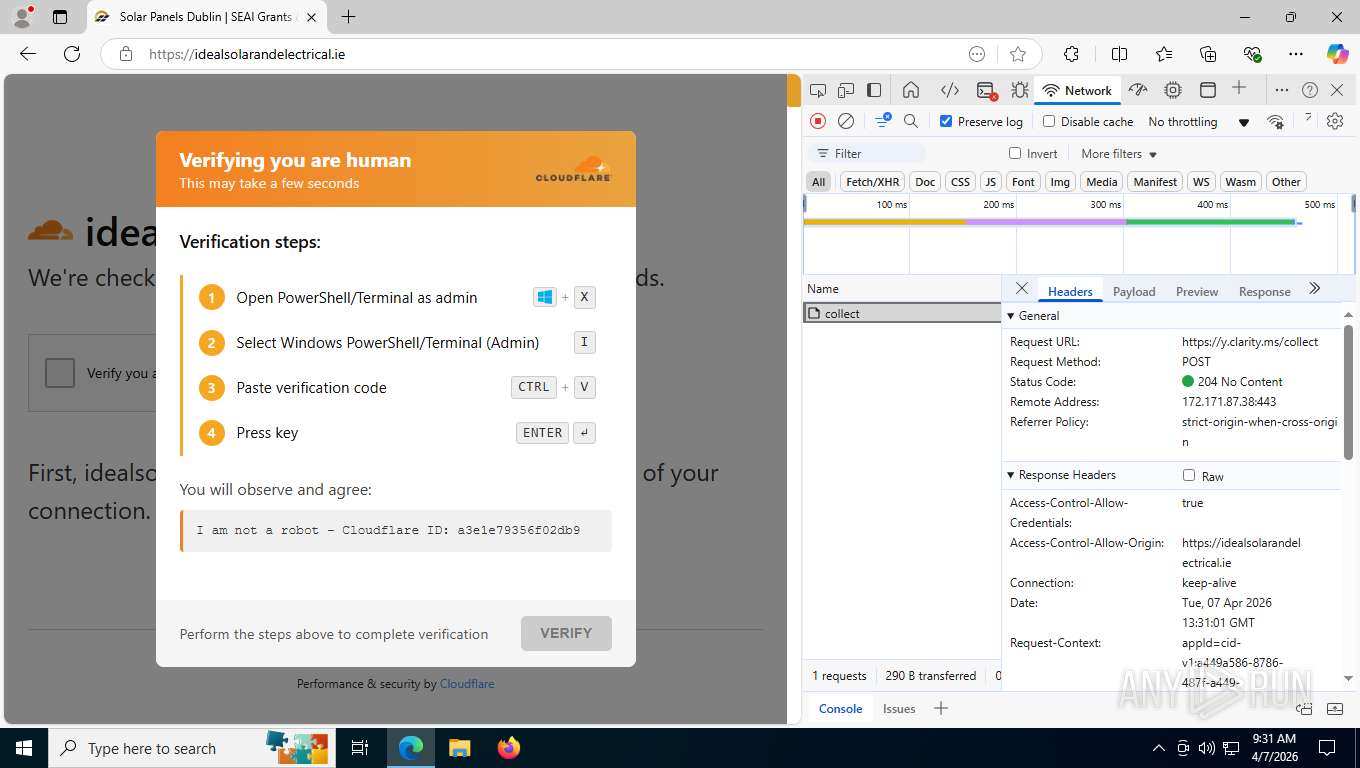1360x768 pixels.
Task: Open the DevTools Welcome home icon
Action: tap(911, 90)
